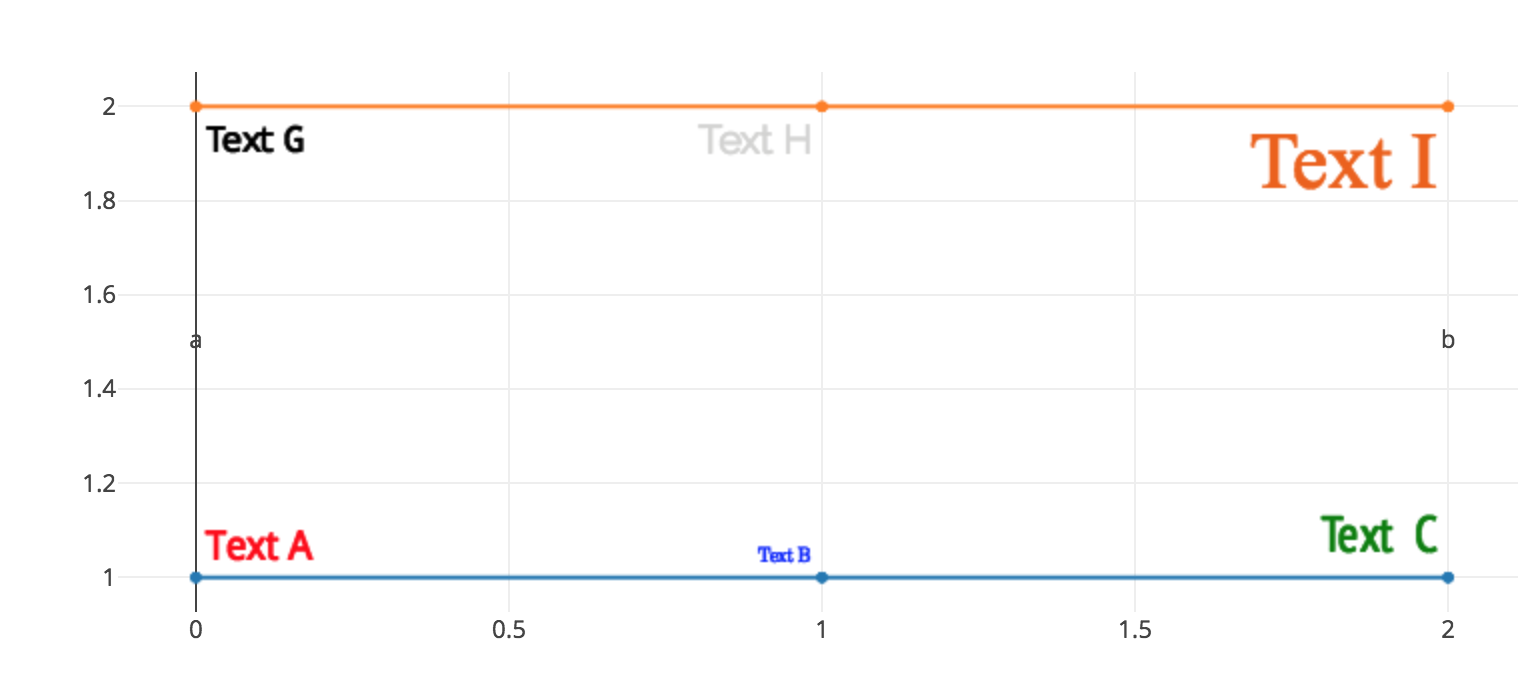1518x698 pixels.
Task: Click the gray Text H label
Action: (x=754, y=140)
